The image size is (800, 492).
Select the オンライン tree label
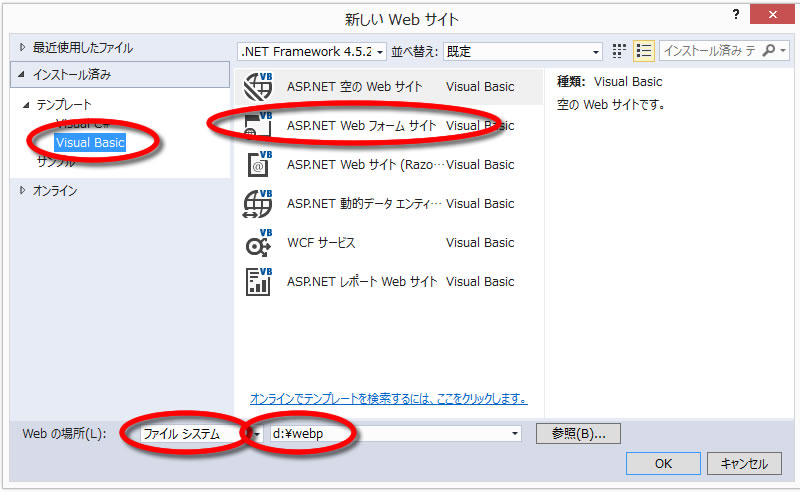coord(55,190)
